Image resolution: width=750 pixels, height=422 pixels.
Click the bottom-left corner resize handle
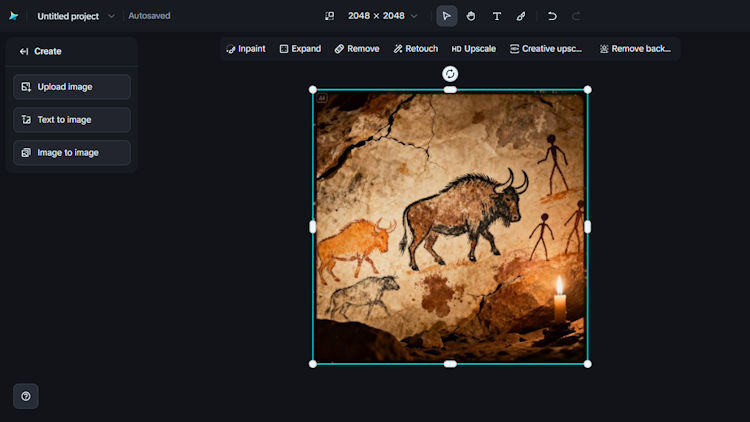coord(313,364)
